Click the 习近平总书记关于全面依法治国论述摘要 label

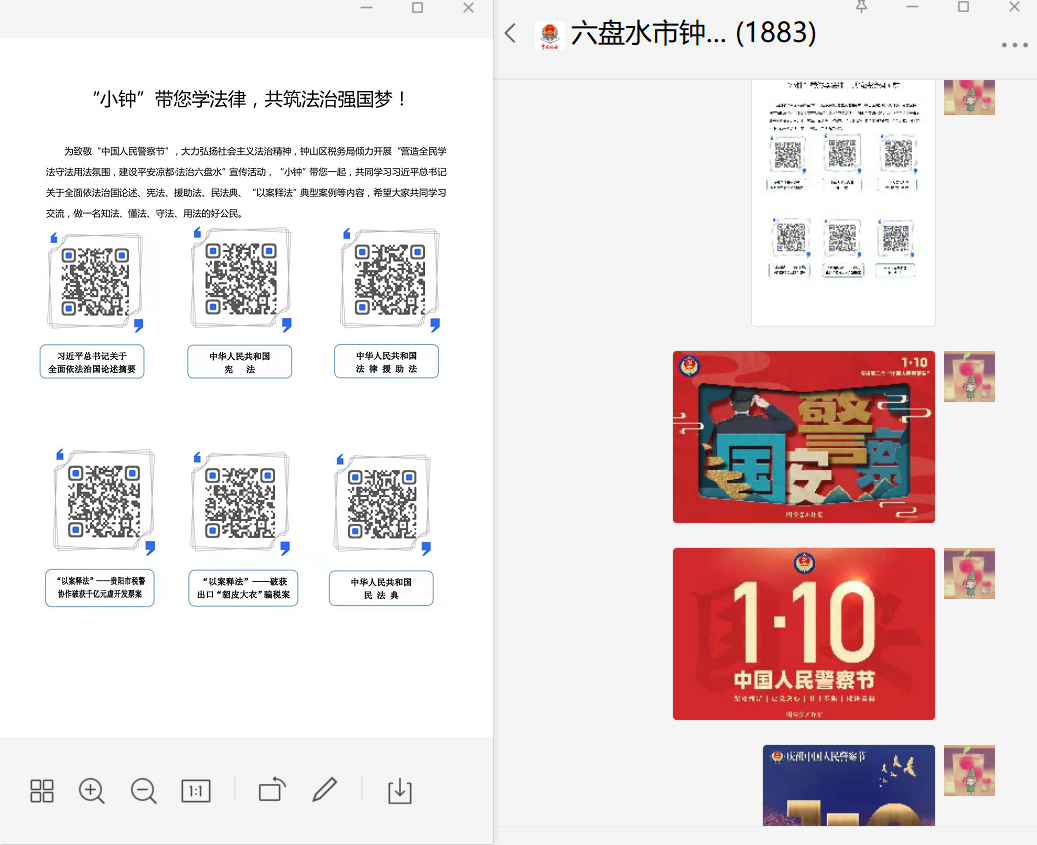[92, 362]
